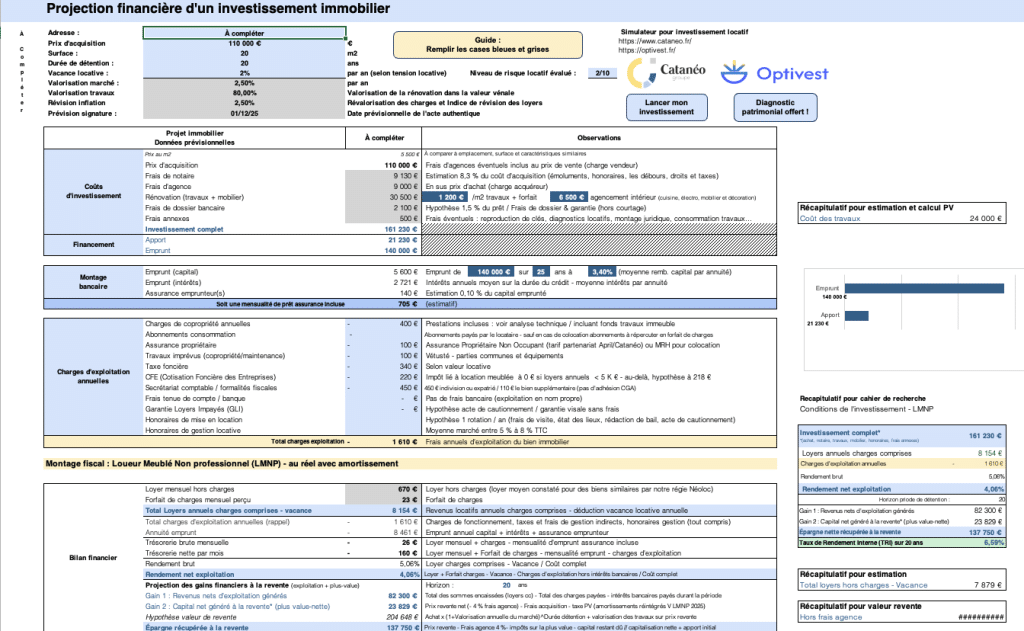
Task: Select the 'Charges de copropriété annuelles' 400 € cell
Action: (x=383, y=324)
